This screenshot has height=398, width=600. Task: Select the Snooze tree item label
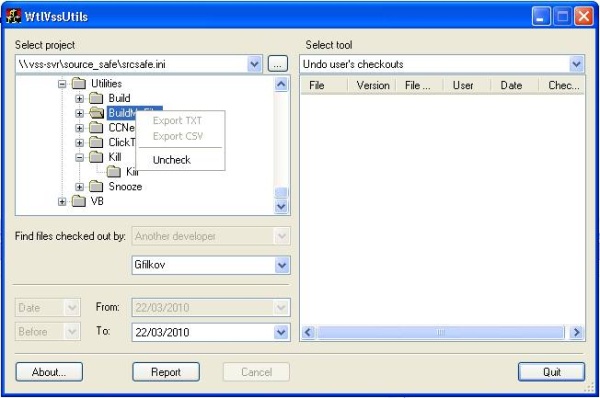coord(125,186)
